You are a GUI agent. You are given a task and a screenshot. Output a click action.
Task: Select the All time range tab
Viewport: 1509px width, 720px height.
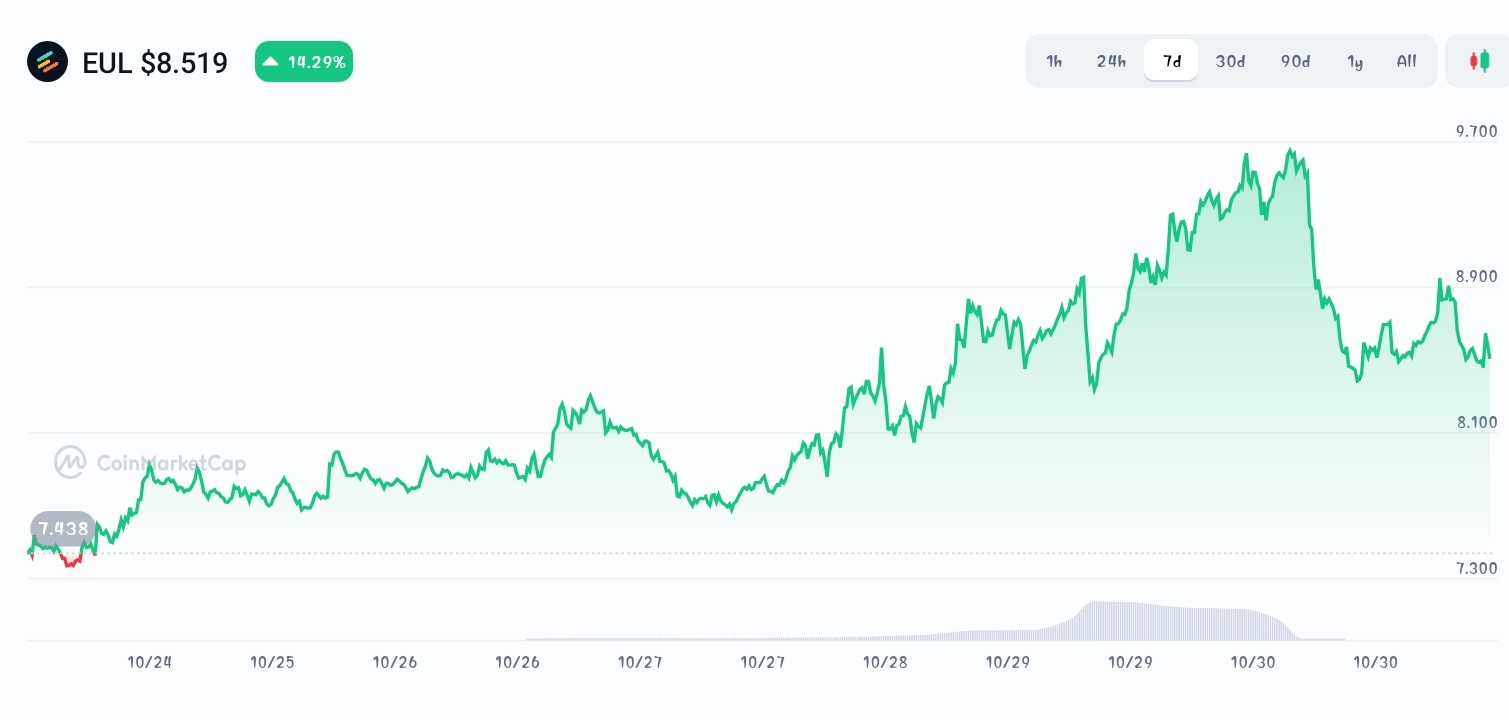1407,61
